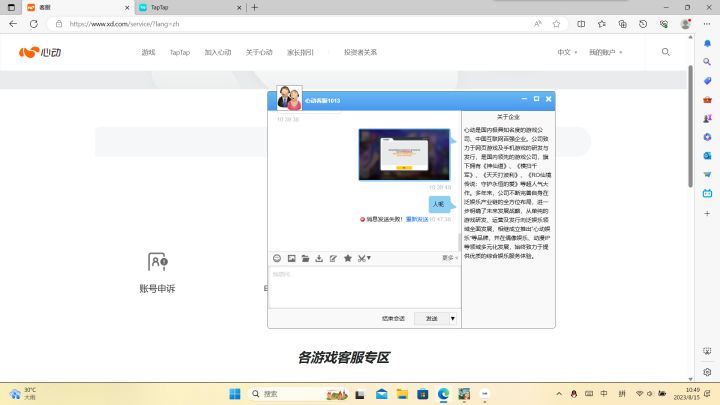Open screenshot options arrow beside scissors
The width and height of the screenshot is (720, 405).
pos(369,258)
